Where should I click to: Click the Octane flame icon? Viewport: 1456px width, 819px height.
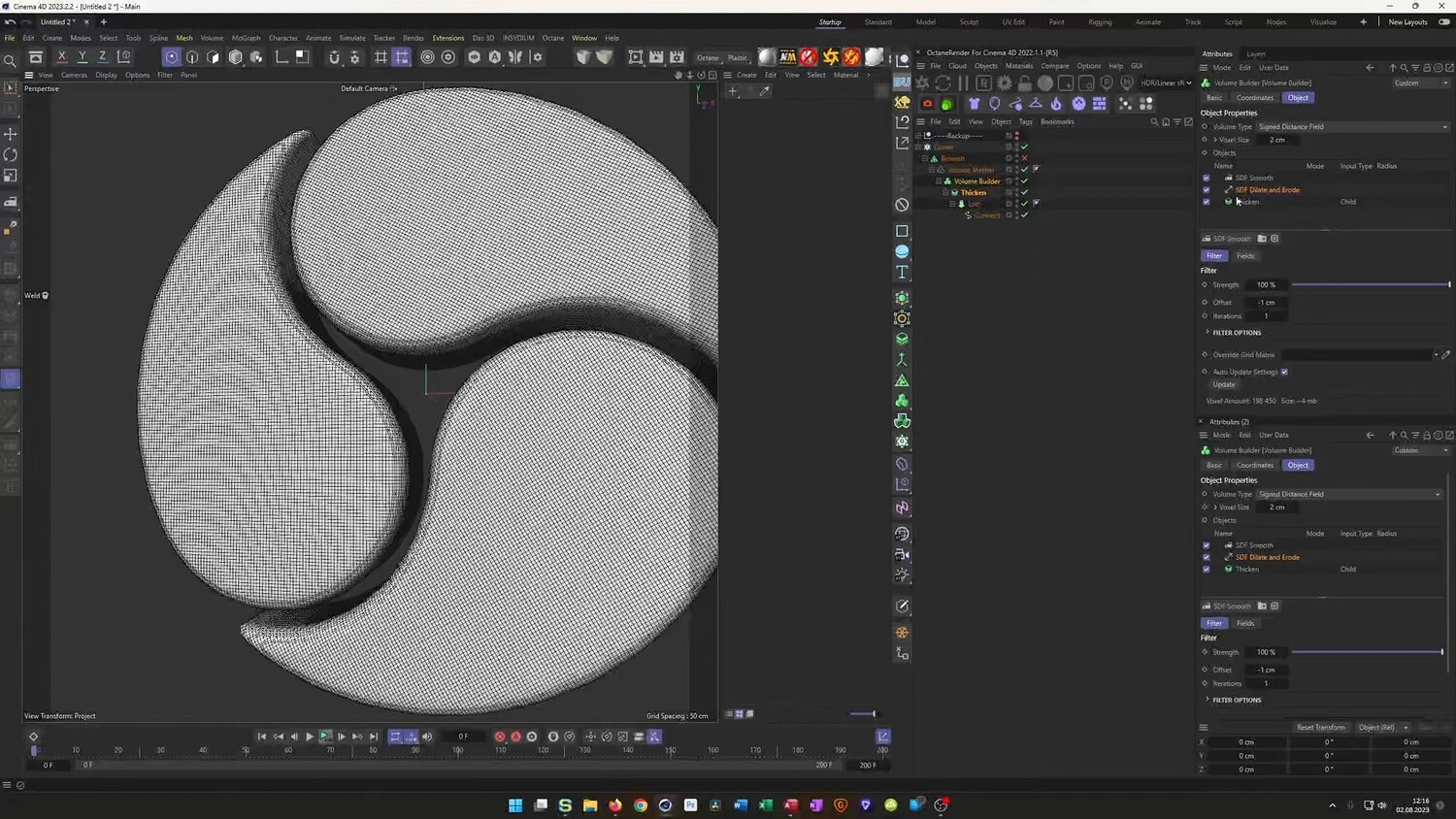(x=1056, y=104)
